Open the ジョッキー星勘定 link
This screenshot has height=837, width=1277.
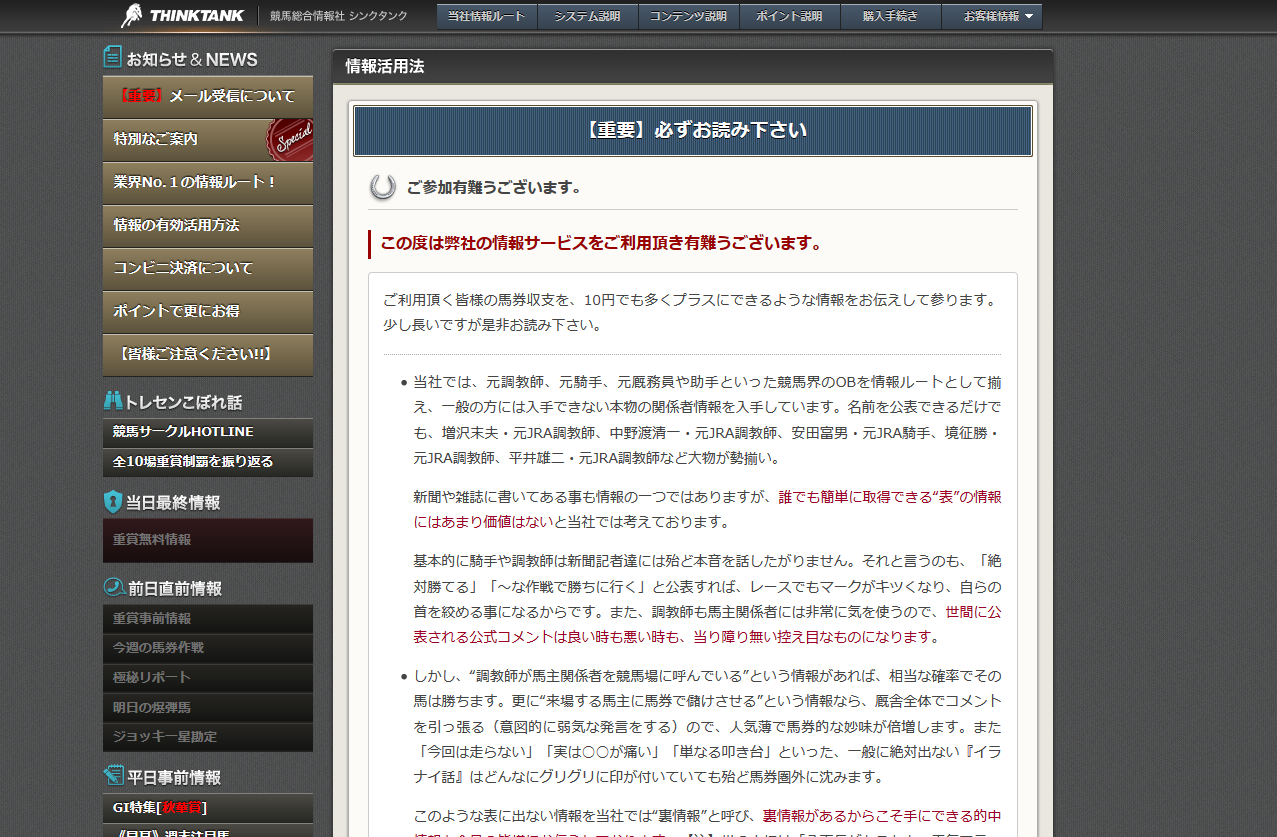[208, 737]
